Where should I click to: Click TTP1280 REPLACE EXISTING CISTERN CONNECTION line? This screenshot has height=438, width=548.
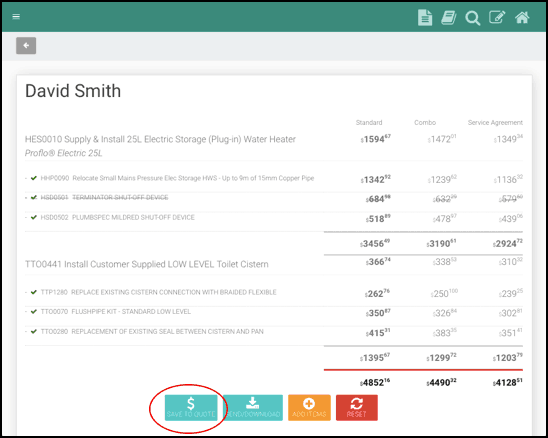[158, 292]
